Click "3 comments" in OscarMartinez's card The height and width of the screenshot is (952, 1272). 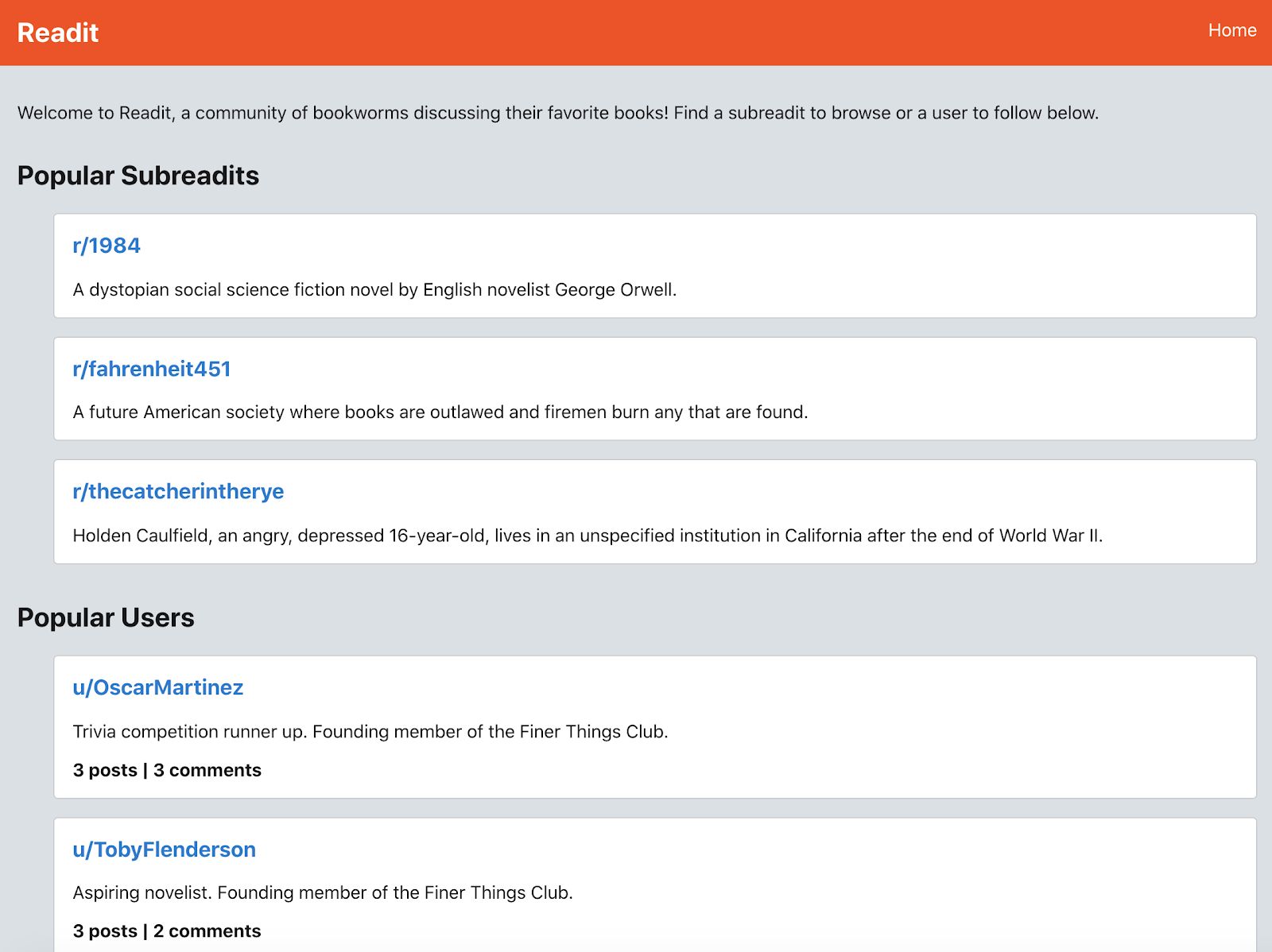(x=207, y=770)
